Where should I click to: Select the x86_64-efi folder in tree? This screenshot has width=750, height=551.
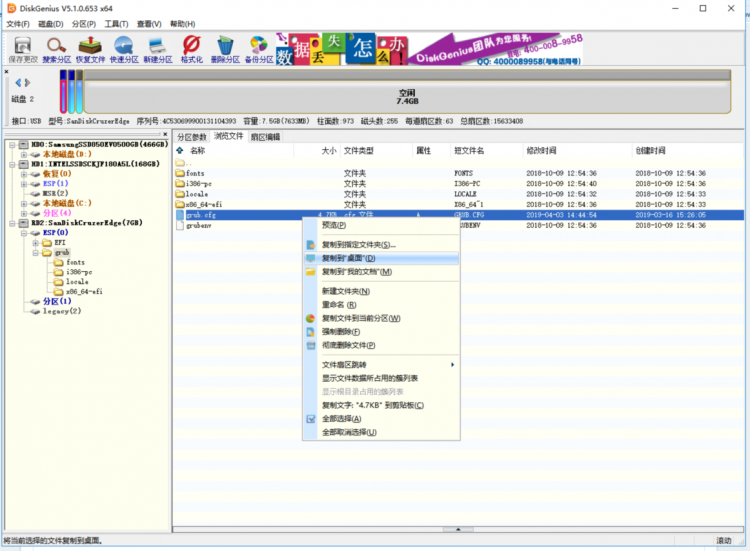[84, 291]
